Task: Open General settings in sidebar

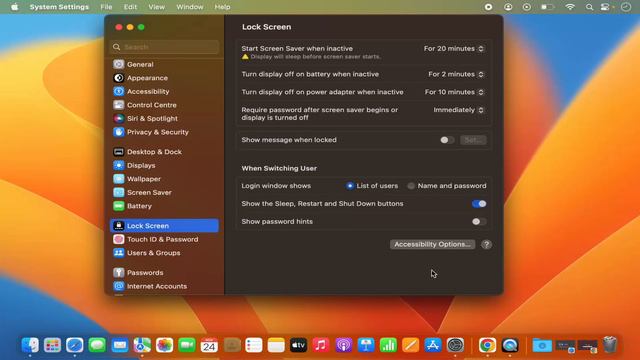Action: click(164, 64)
